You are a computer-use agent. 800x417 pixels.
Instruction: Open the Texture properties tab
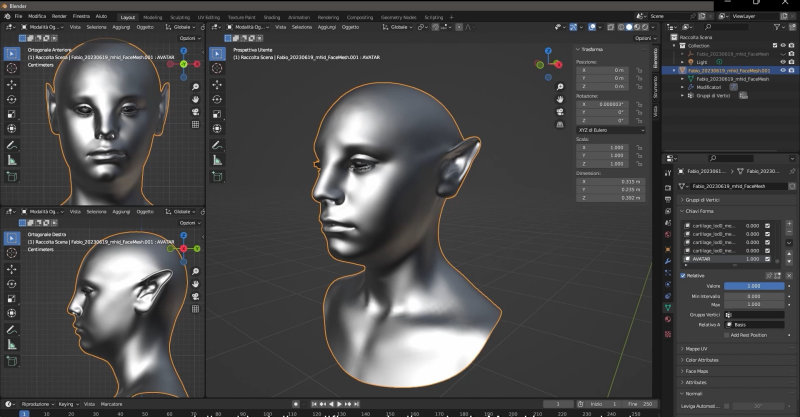point(668,334)
